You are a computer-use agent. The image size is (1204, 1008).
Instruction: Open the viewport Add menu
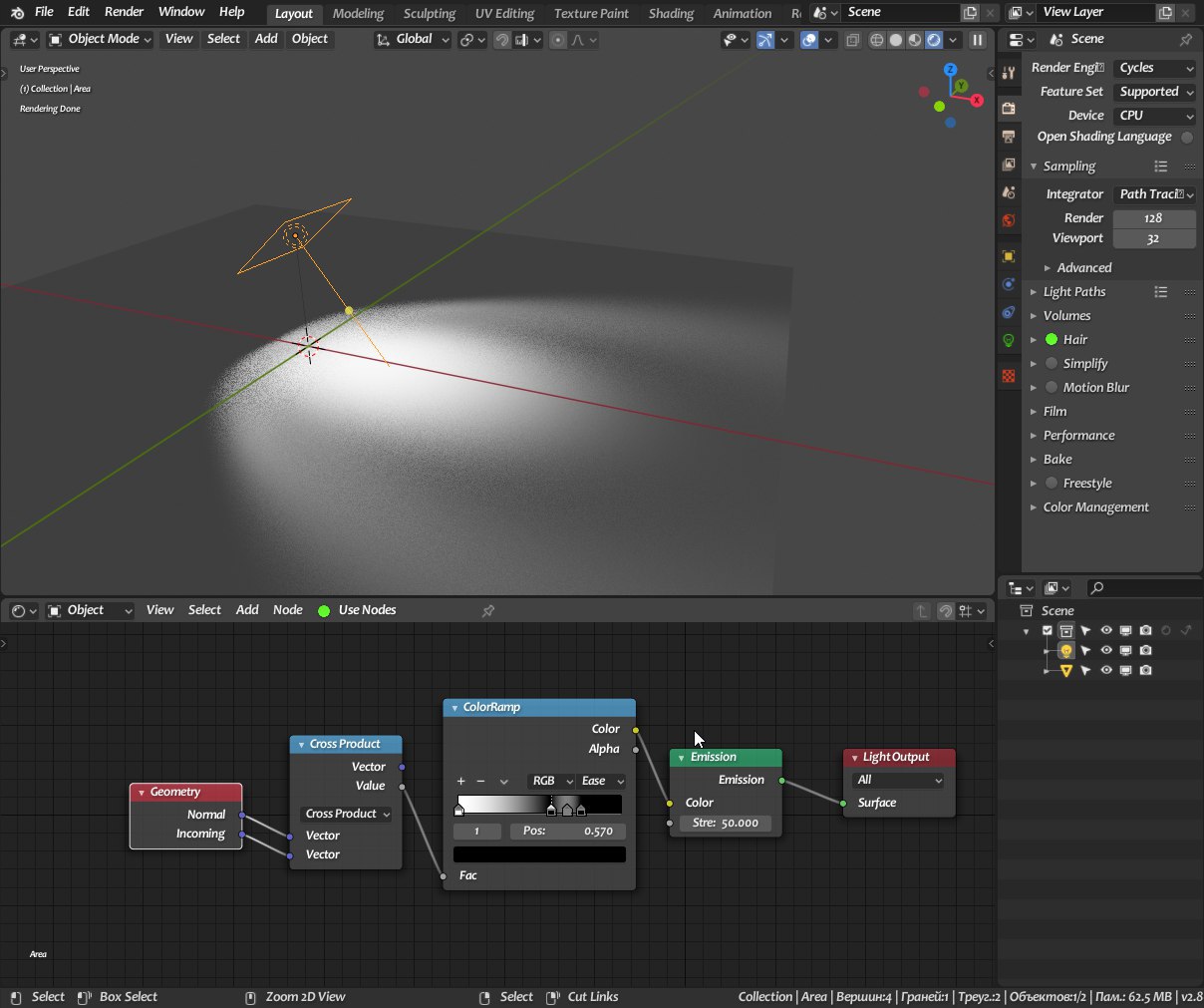(x=266, y=39)
